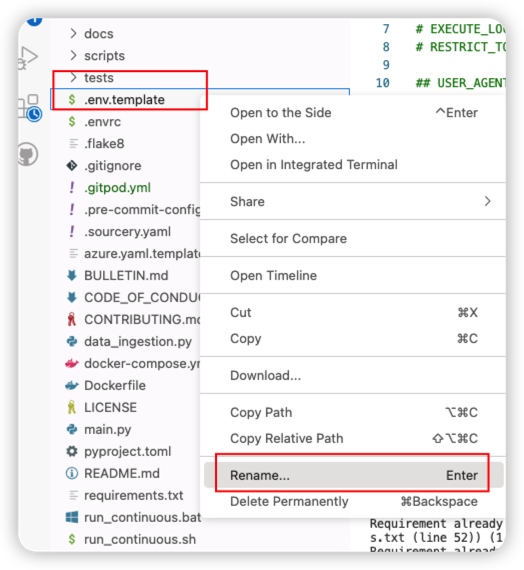
Task: Expand the tests folder chevron
Action: pyautogui.click(x=73, y=77)
